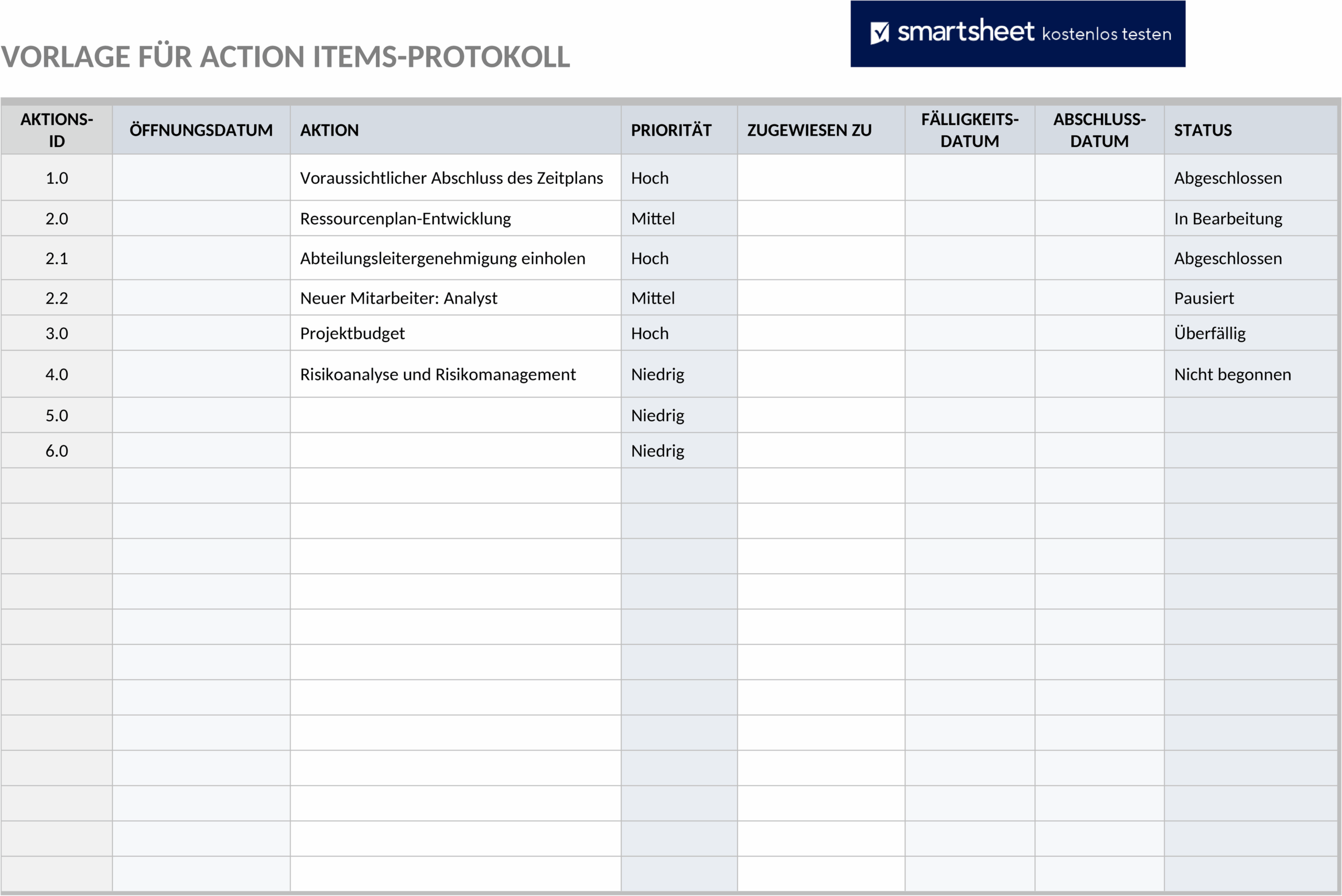Select the AKTIONS-ID column header

point(57,130)
